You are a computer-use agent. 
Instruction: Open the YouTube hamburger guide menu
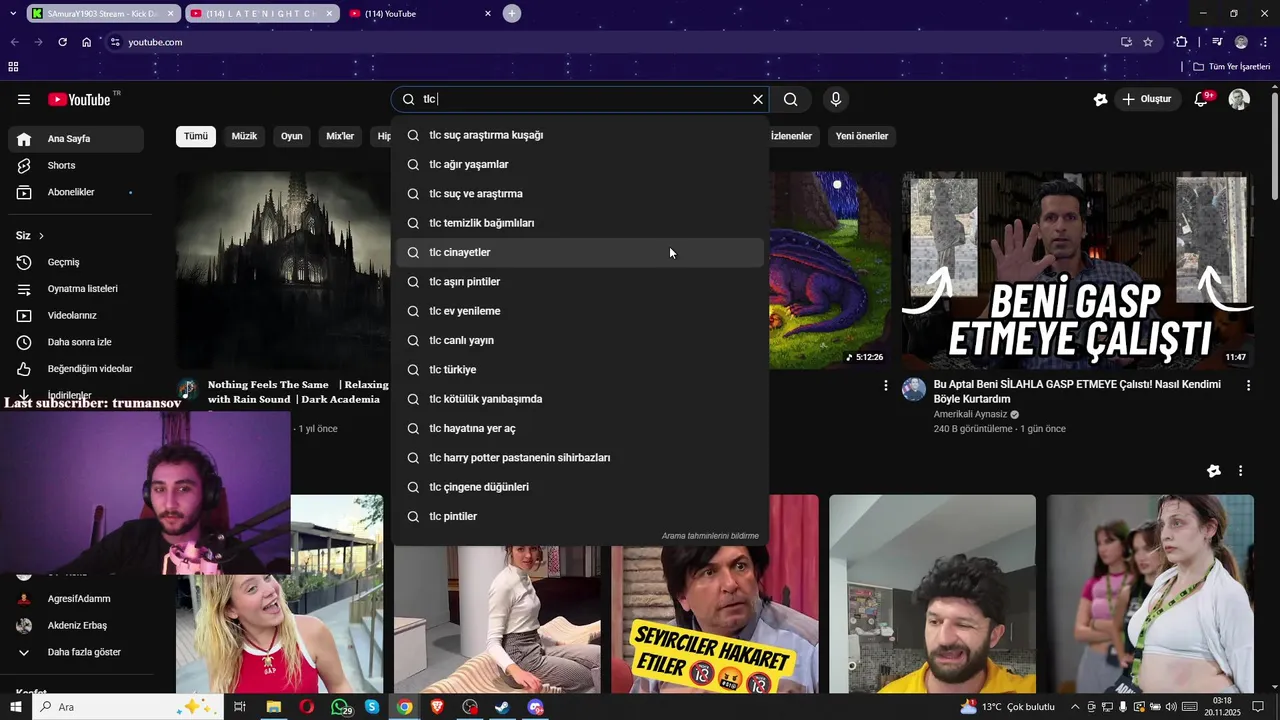click(24, 99)
